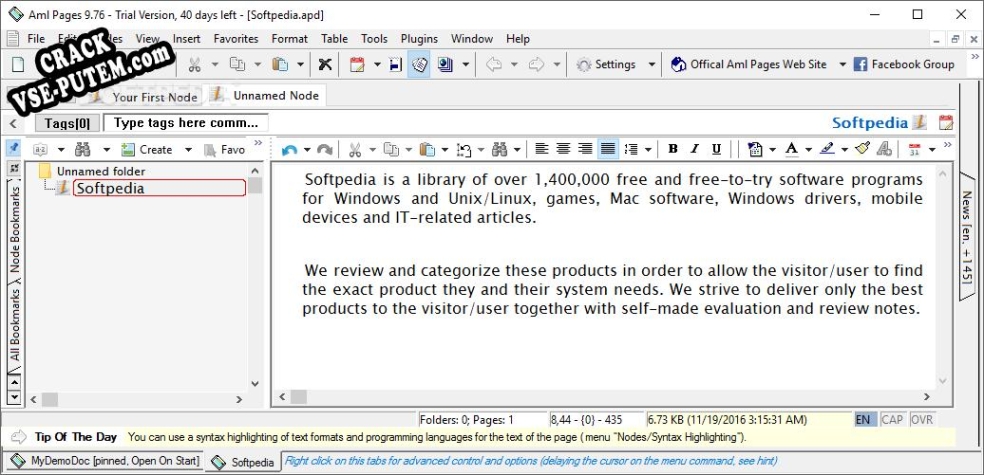Collapse the tags bar with left chevron

pyautogui.click(x=14, y=123)
